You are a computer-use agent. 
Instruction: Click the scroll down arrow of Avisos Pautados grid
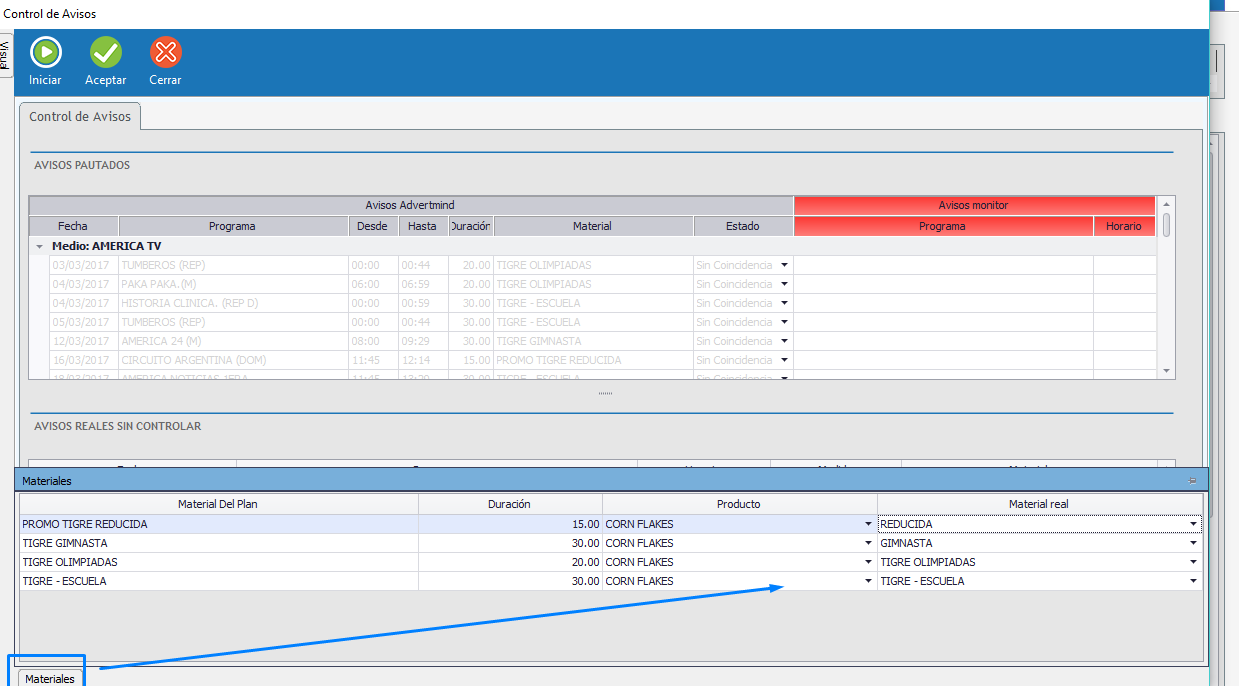pyautogui.click(x=1166, y=371)
